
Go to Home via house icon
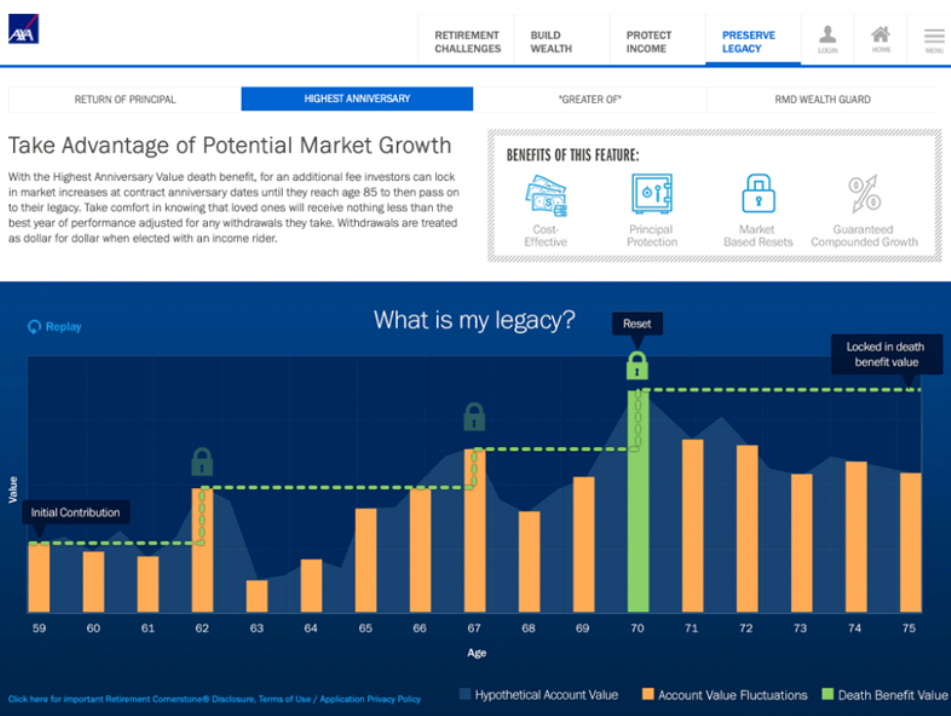[880, 39]
